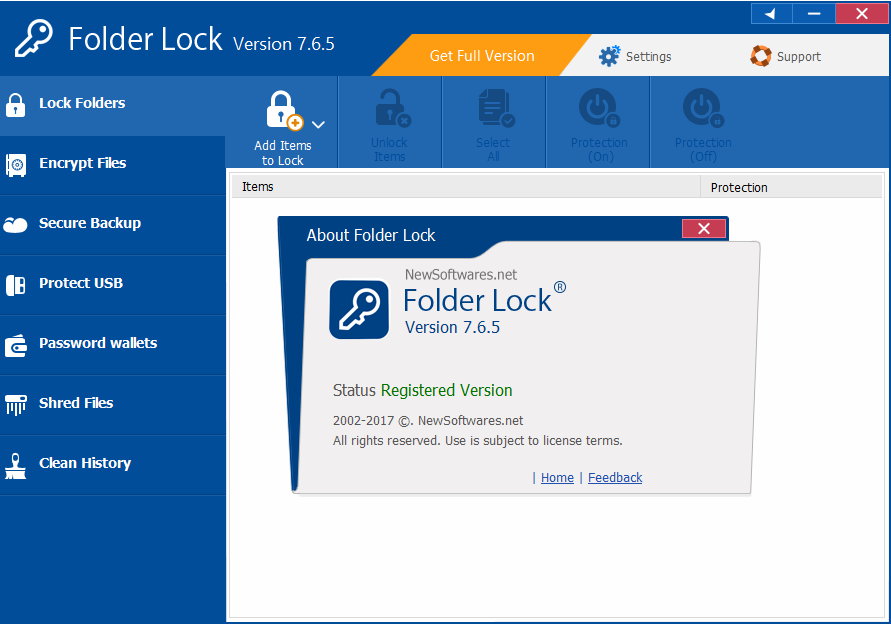Click the Select All toolbar icon
This screenshot has width=891, height=625.
[496, 108]
